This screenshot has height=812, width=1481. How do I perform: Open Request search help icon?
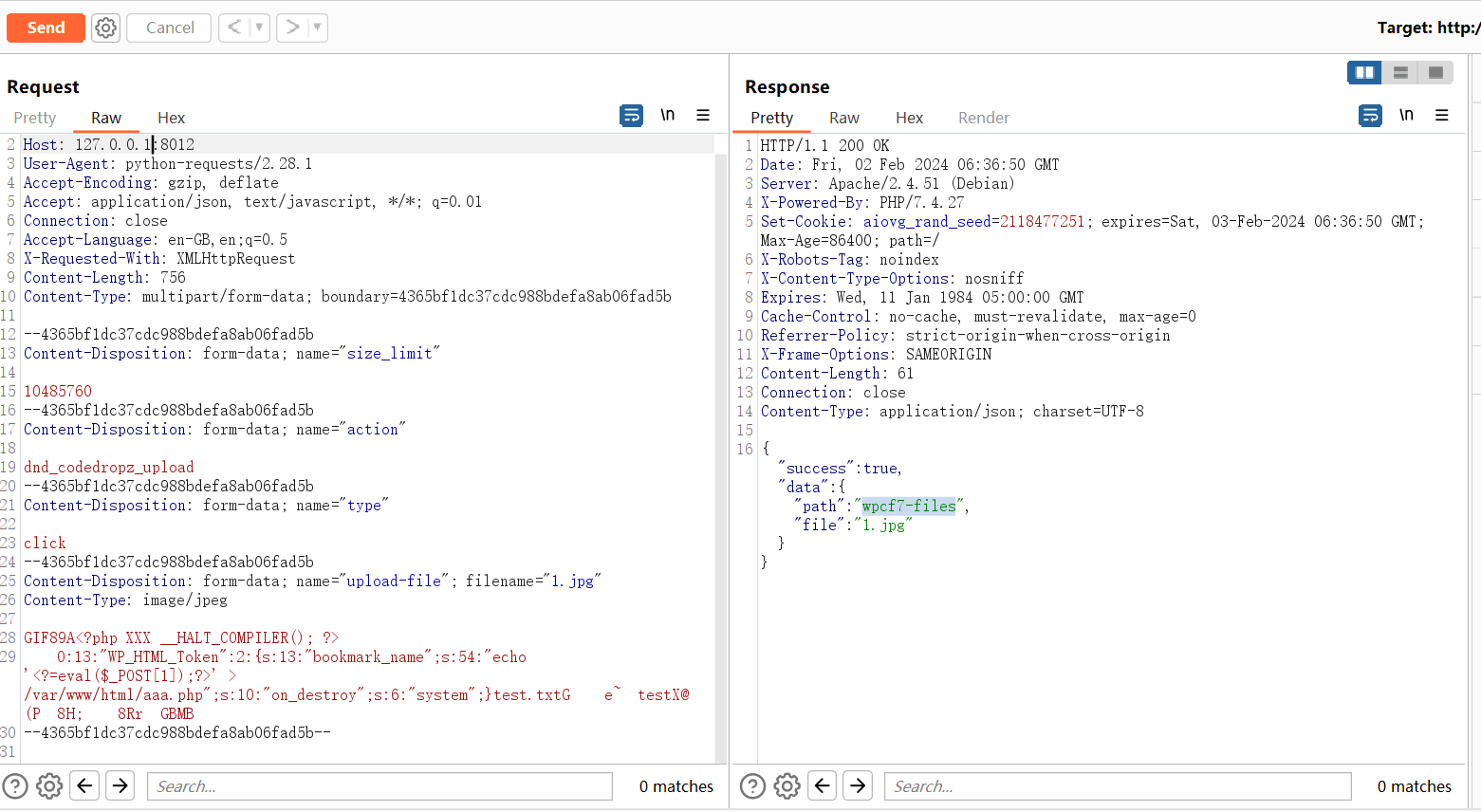[x=15, y=786]
